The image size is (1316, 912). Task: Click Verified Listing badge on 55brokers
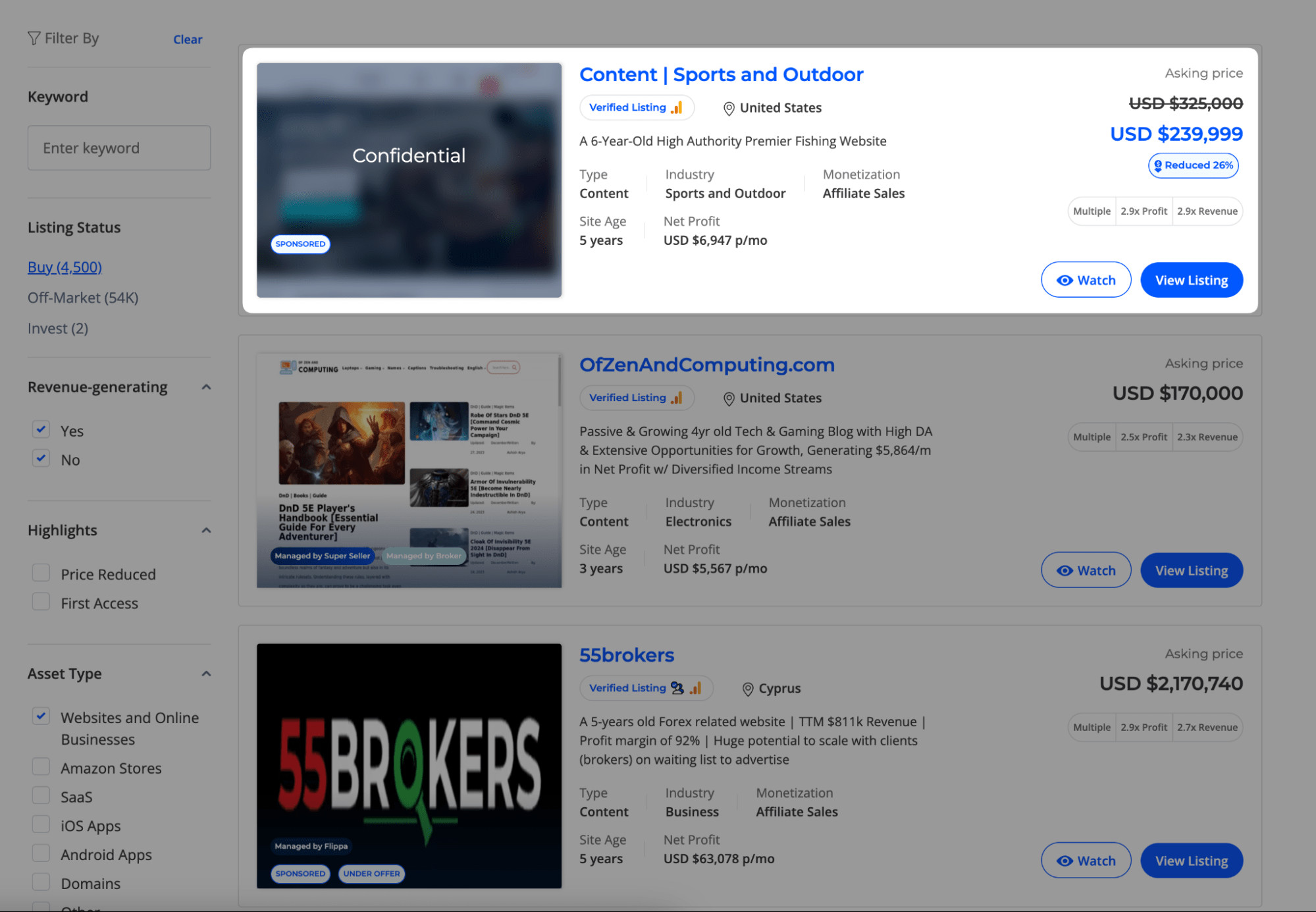(x=646, y=688)
